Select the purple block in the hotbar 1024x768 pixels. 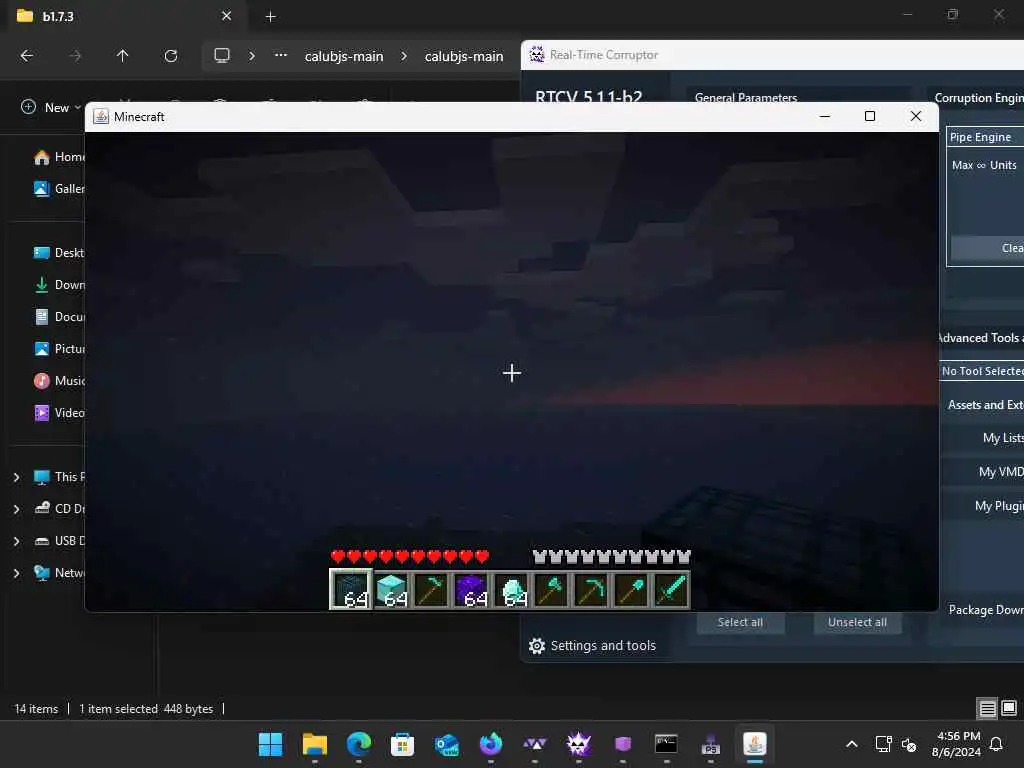[472, 589]
